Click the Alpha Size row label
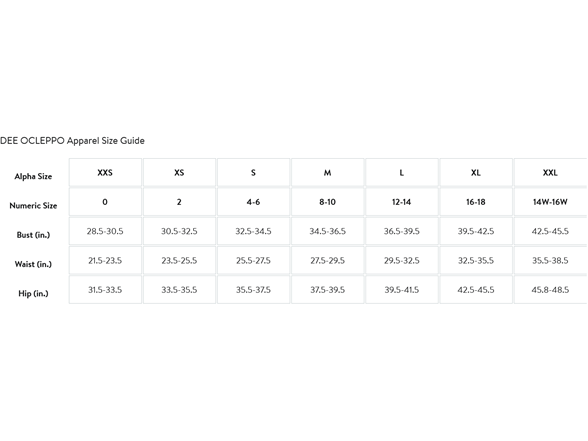 pyautogui.click(x=33, y=176)
